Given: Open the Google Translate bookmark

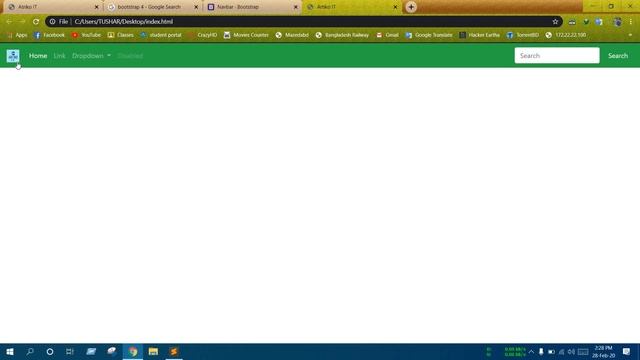Looking at the screenshot, I should click(429, 35).
